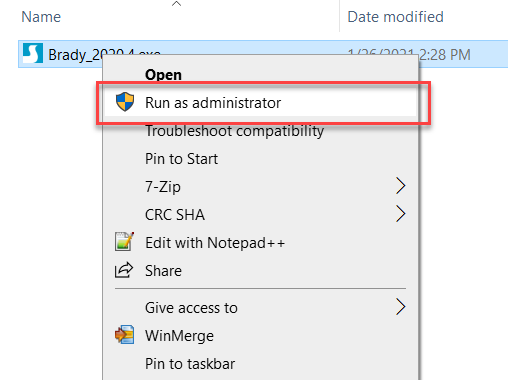This screenshot has width=508, height=380.
Task: Click the administrator shield icon
Action: pyautogui.click(x=125, y=102)
